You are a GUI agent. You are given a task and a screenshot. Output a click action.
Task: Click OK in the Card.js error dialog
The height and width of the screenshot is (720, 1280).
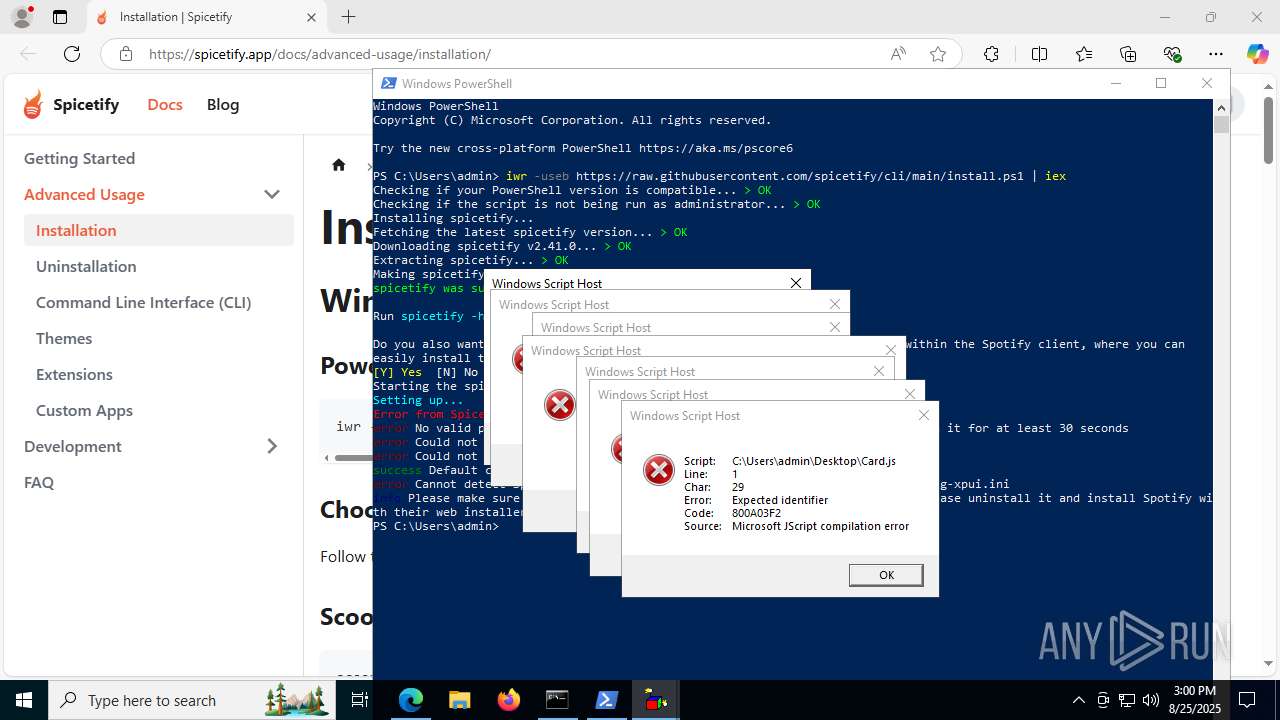886,575
